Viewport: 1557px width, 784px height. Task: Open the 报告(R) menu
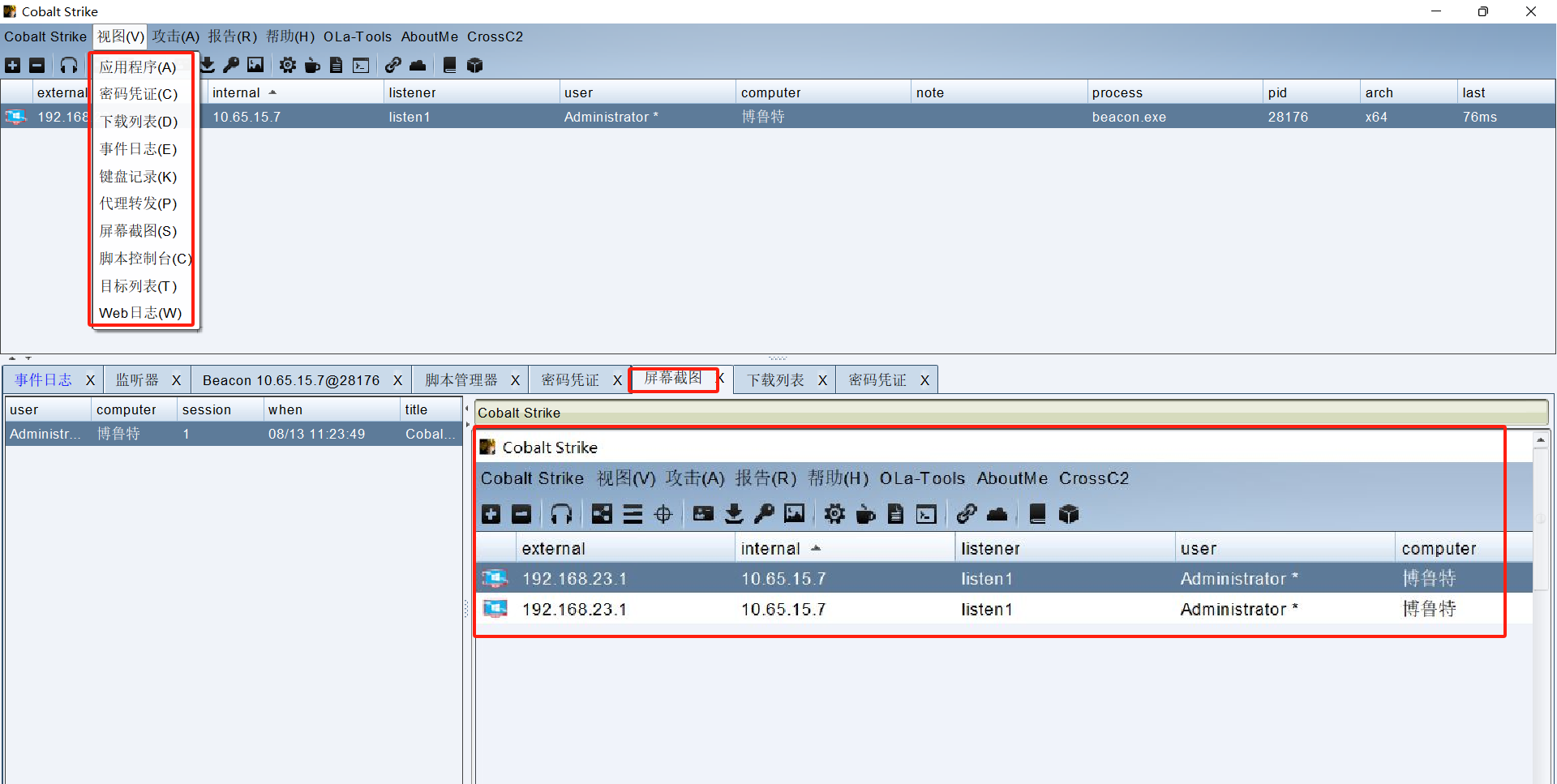click(x=233, y=36)
